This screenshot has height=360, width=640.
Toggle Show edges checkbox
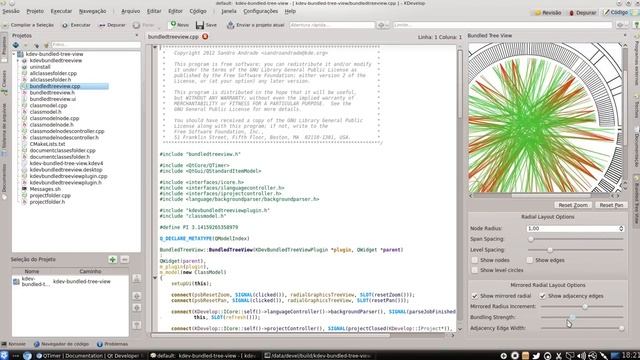tap(529, 260)
